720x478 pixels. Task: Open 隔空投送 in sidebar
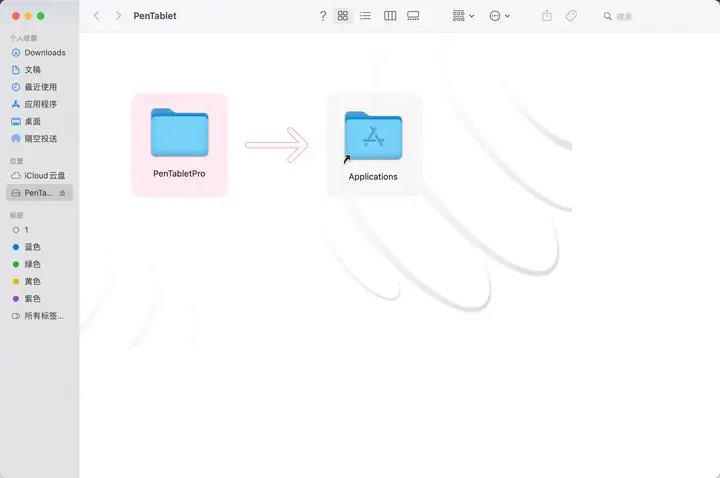pos(39,139)
